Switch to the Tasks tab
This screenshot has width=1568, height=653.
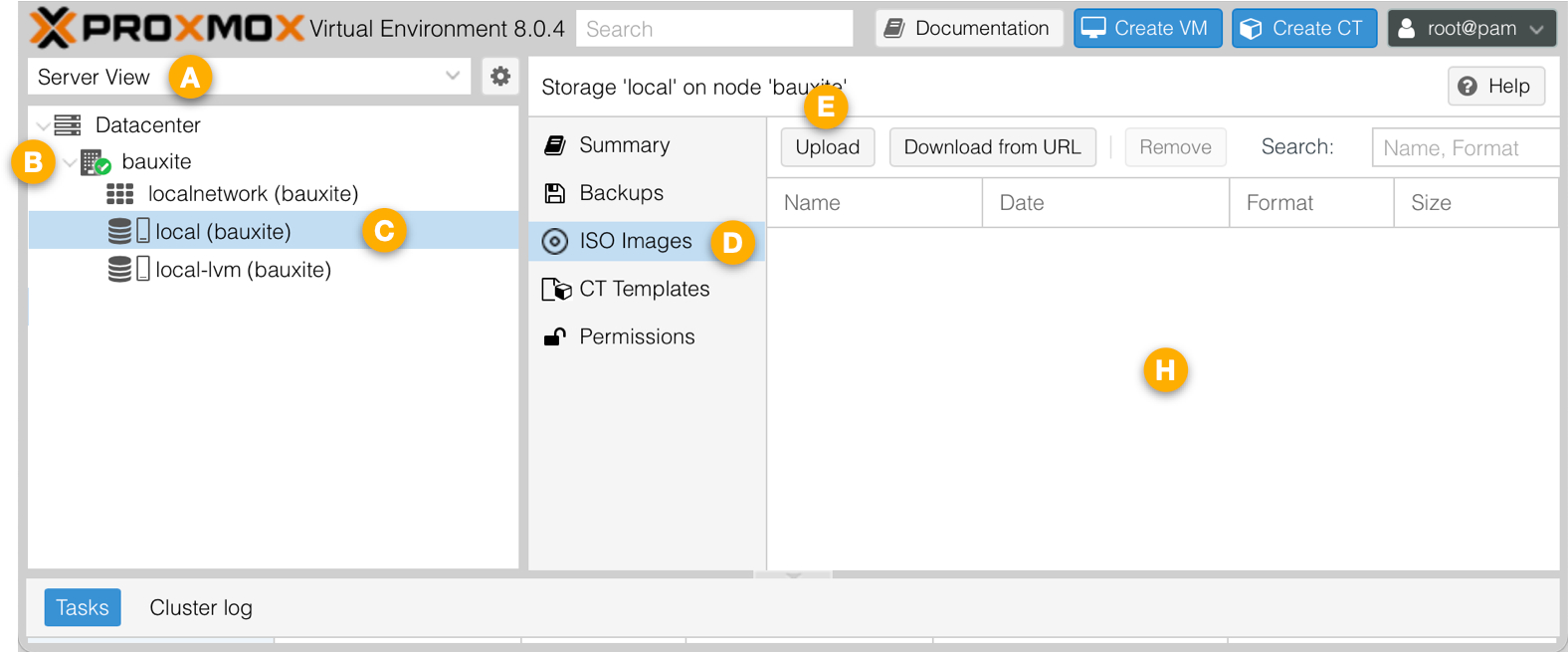83,607
